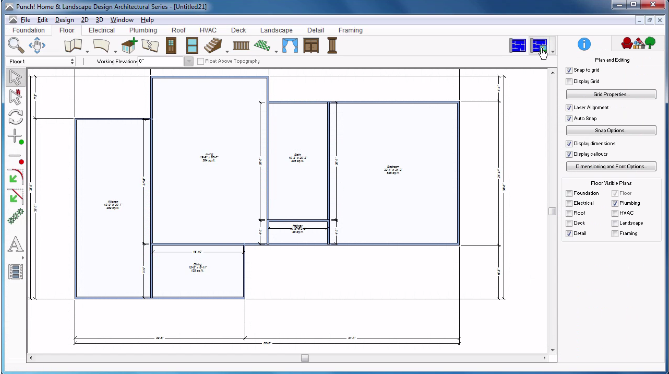Toggle Display dimensions checkbox
Viewport: 669px width, 374px height.
pyautogui.click(x=569, y=144)
